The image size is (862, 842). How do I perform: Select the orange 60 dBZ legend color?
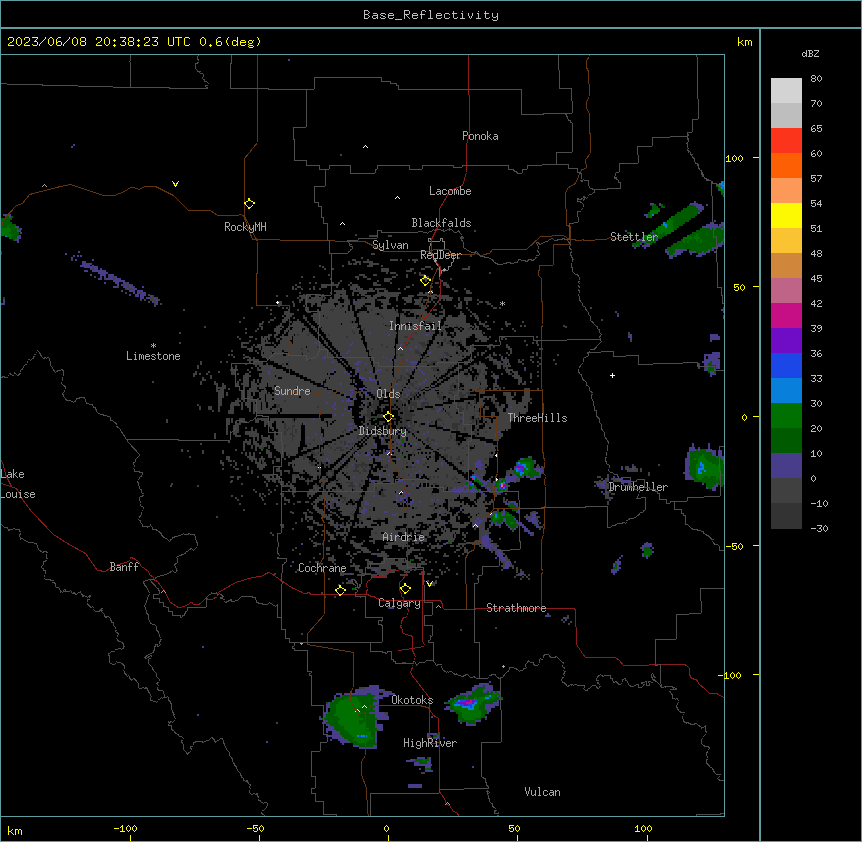(x=786, y=165)
